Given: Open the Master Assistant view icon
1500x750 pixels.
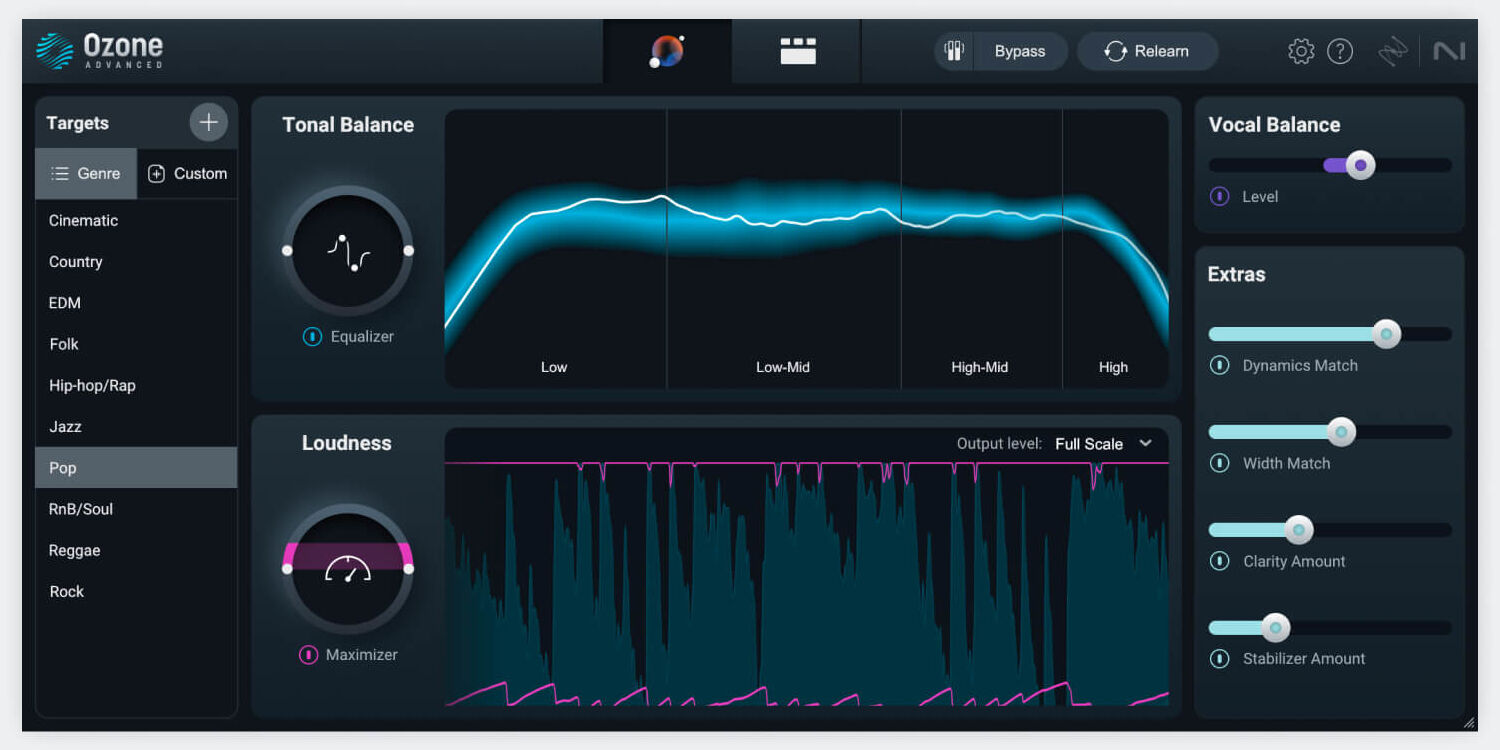Looking at the screenshot, I should coord(667,51).
